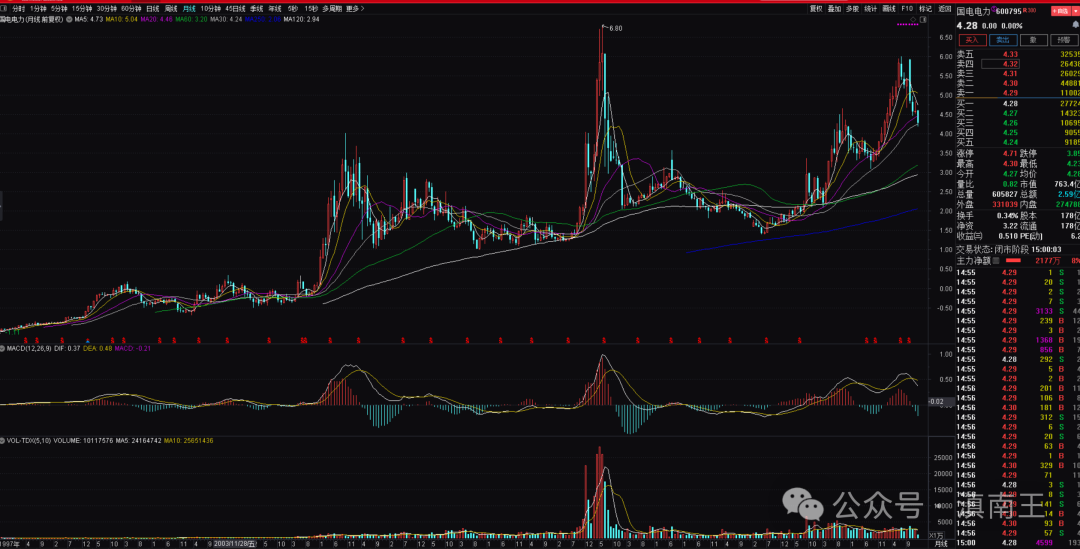The width and height of the screenshot is (1080, 549).
Task: Switch to 日线 daily chart
Action: [153, 9]
